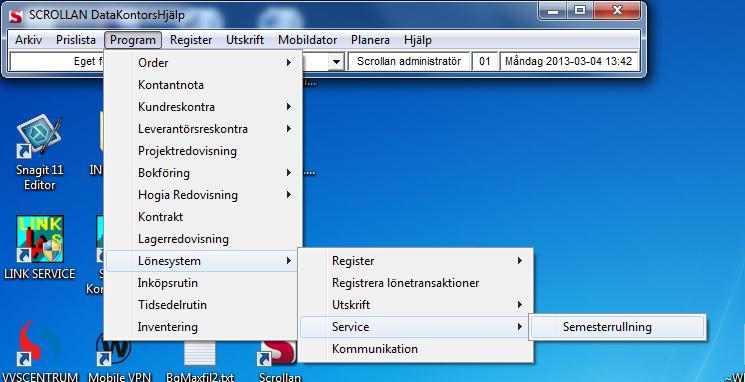The width and height of the screenshot is (745, 382).
Task: Select the LINK SERVICE desktop shortcut
Action: 39,247
